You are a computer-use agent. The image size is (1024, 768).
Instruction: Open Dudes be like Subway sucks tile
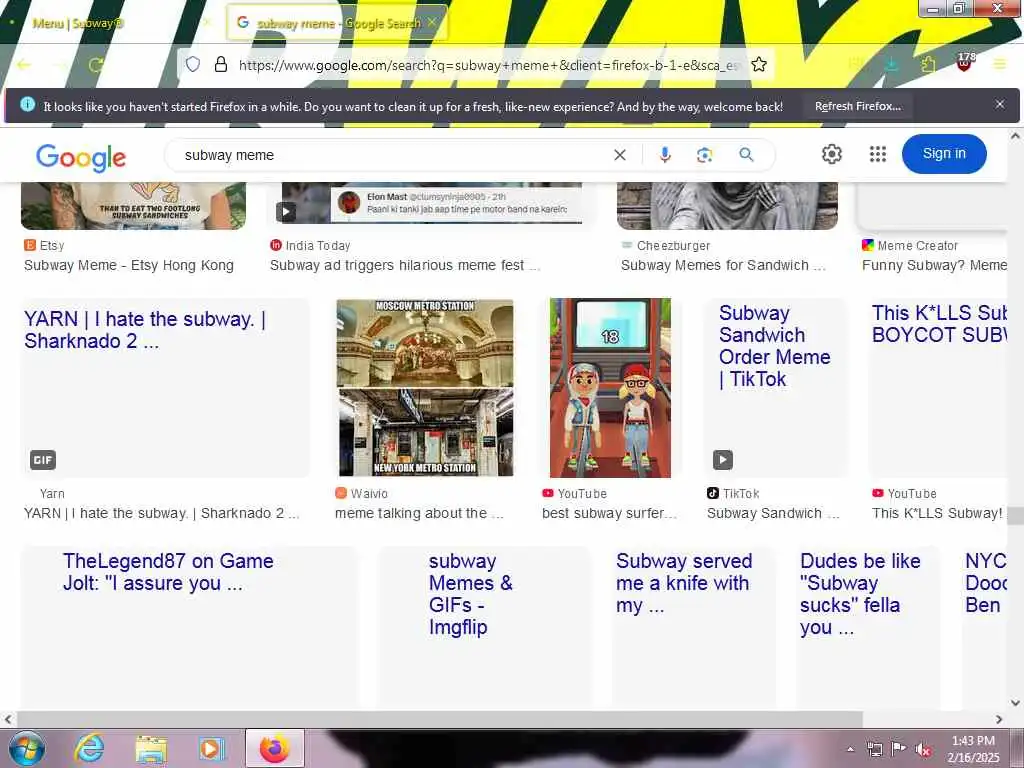[869, 627]
